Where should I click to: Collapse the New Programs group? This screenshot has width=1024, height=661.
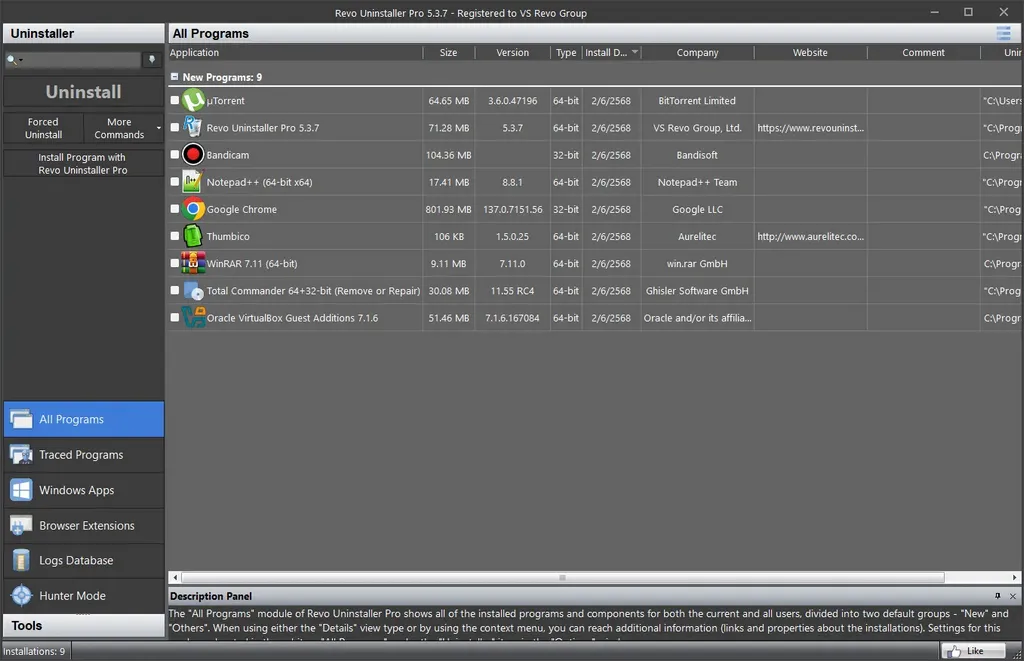point(174,76)
